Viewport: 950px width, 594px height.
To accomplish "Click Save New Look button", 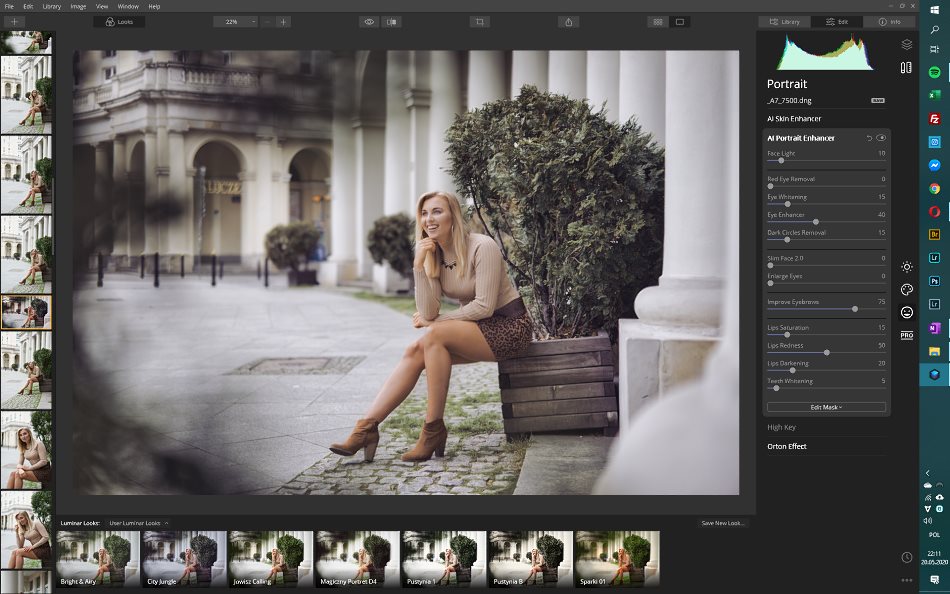I will pos(722,523).
